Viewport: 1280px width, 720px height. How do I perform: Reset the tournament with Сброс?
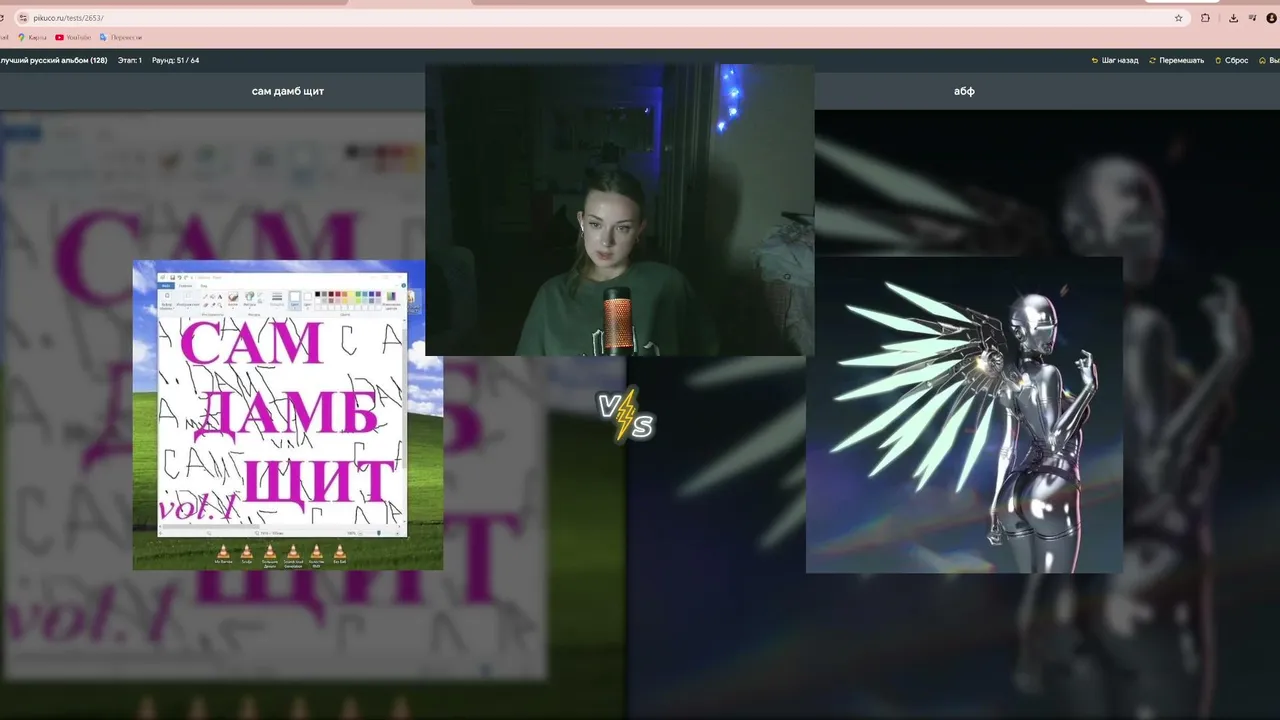[x=1231, y=60]
